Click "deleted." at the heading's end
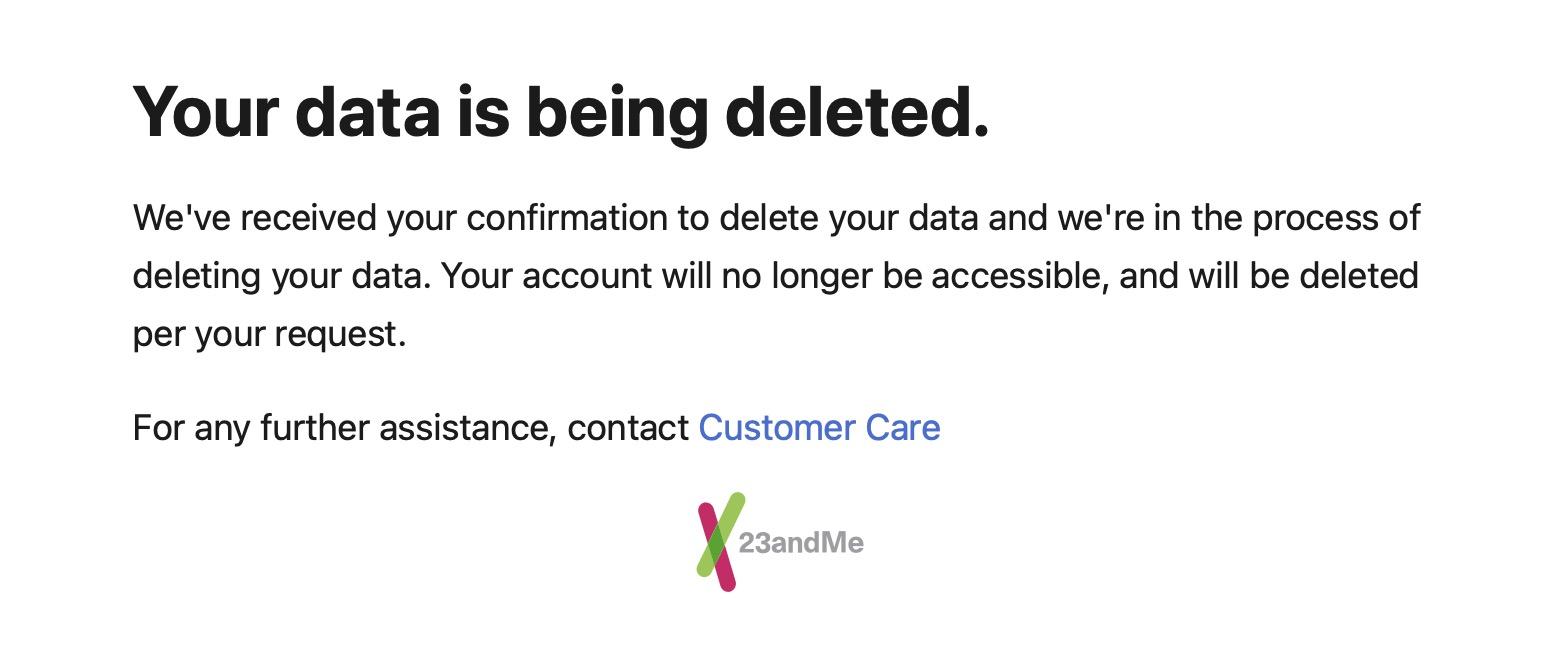The width and height of the screenshot is (1560, 662). (x=857, y=111)
